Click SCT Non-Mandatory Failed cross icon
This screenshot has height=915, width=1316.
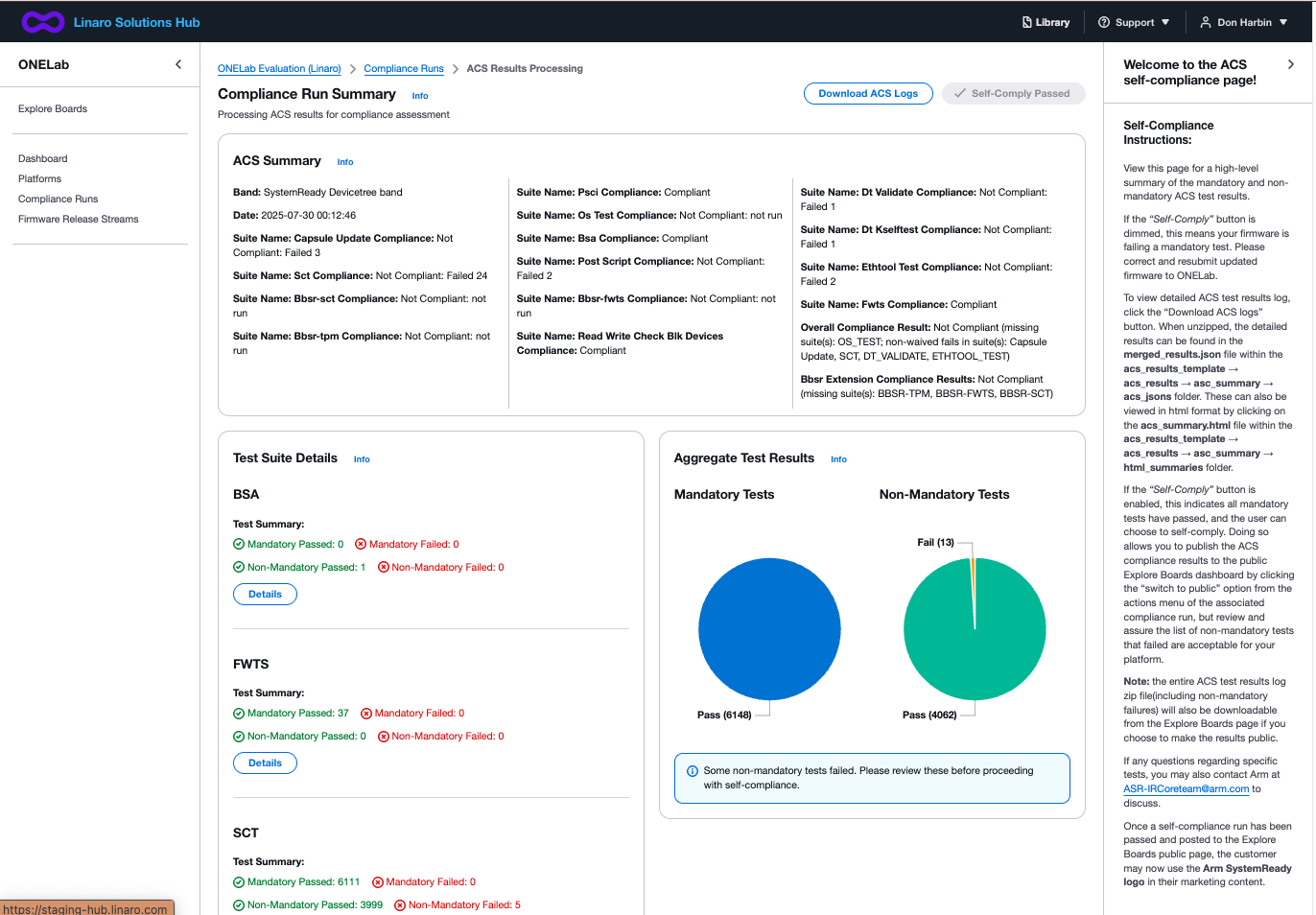(x=400, y=904)
